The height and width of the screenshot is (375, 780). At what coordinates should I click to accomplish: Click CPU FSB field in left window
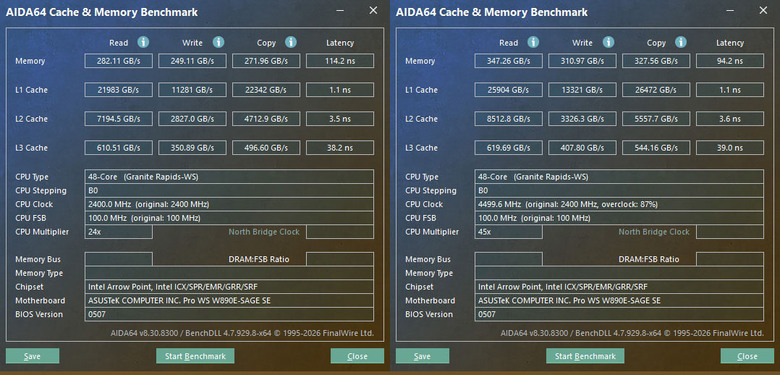coord(229,218)
